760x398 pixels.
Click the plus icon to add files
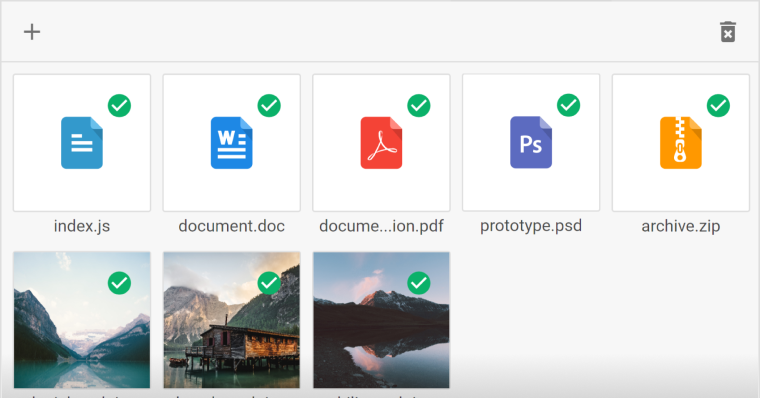pyautogui.click(x=32, y=32)
